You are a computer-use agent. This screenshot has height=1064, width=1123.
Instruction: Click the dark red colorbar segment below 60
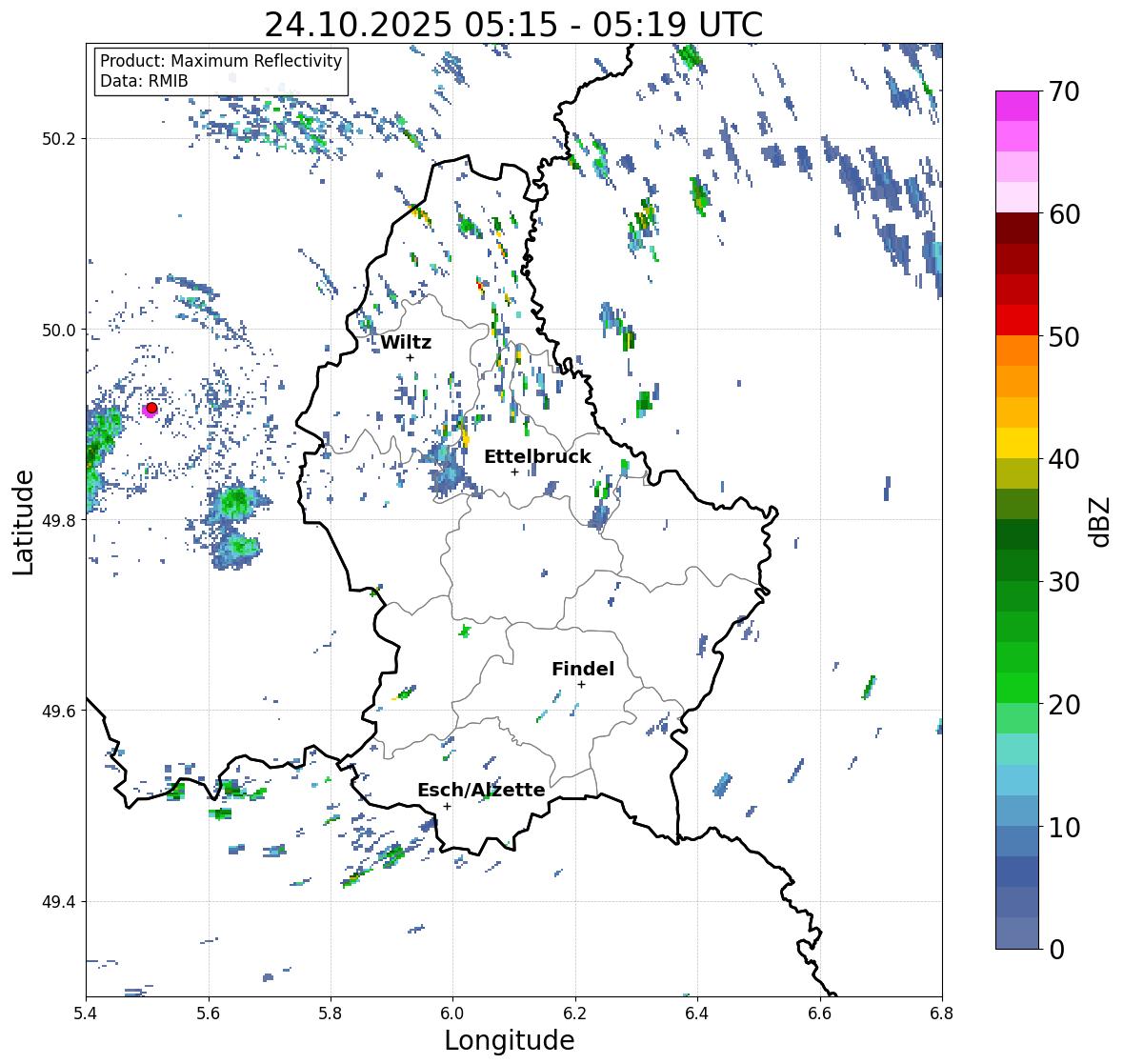(x=1017, y=229)
